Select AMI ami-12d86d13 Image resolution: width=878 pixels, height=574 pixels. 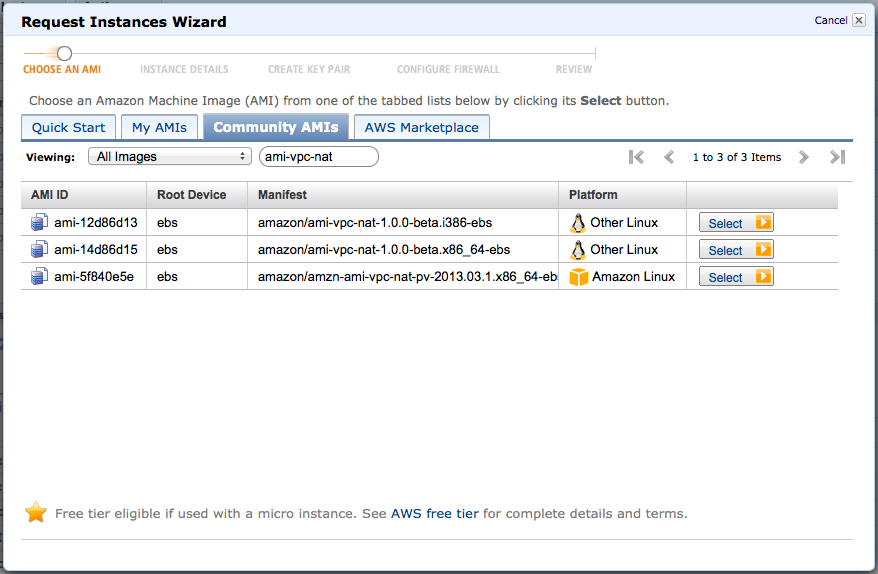point(736,223)
